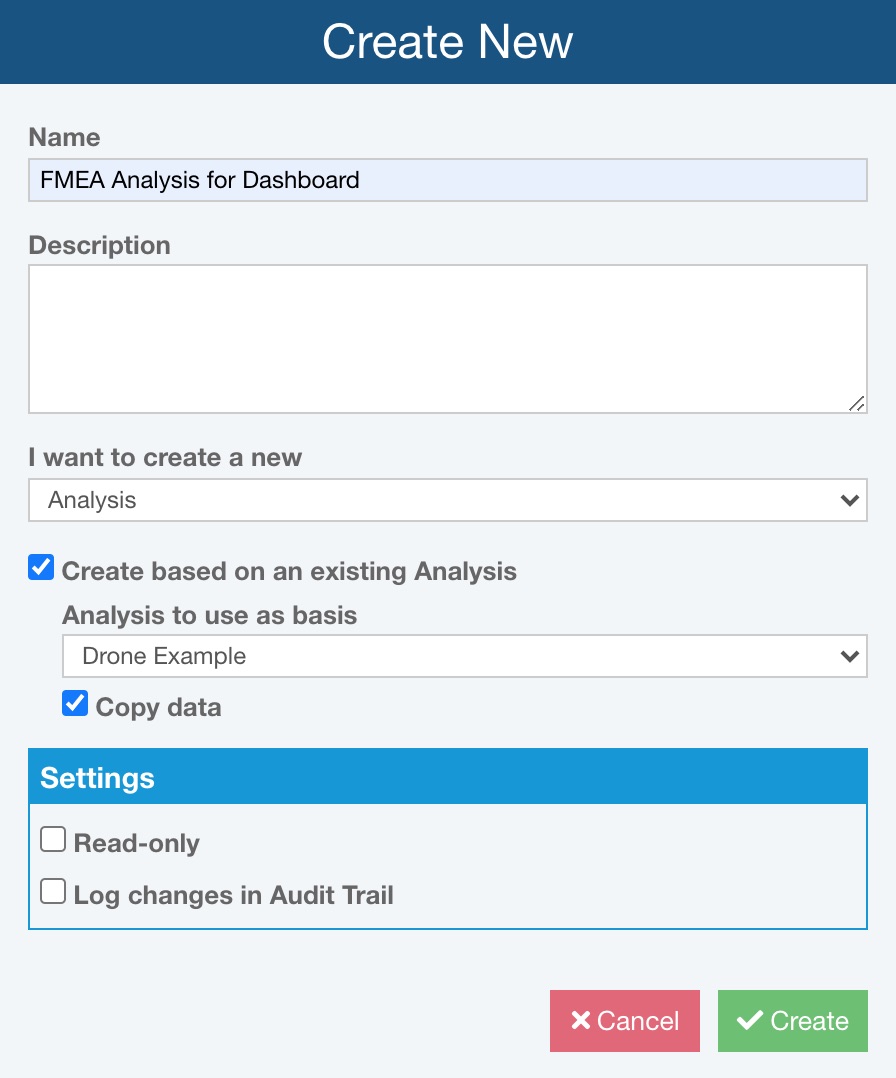The width and height of the screenshot is (896, 1078).
Task: Click the chevron arrow of Analysis dropdown
Action: tap(850, 500)
